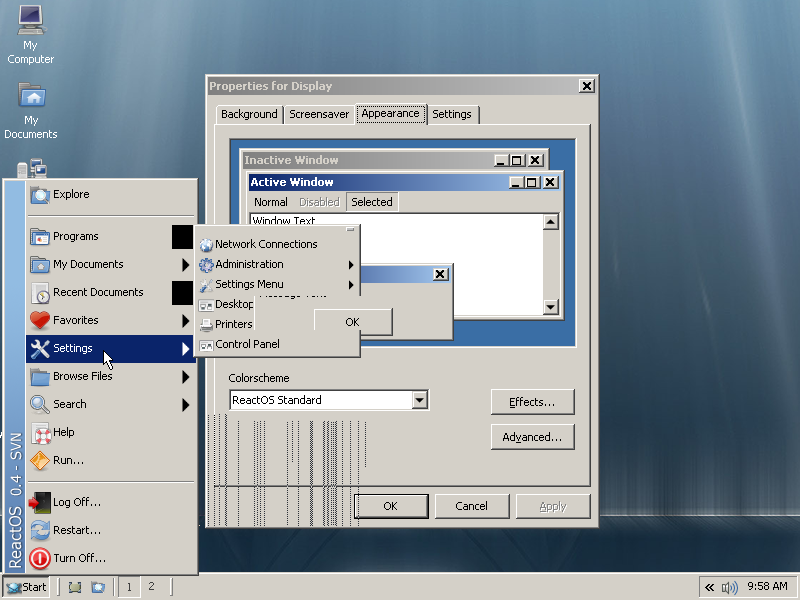Close the Properties for Display dialog

[587, 86]
